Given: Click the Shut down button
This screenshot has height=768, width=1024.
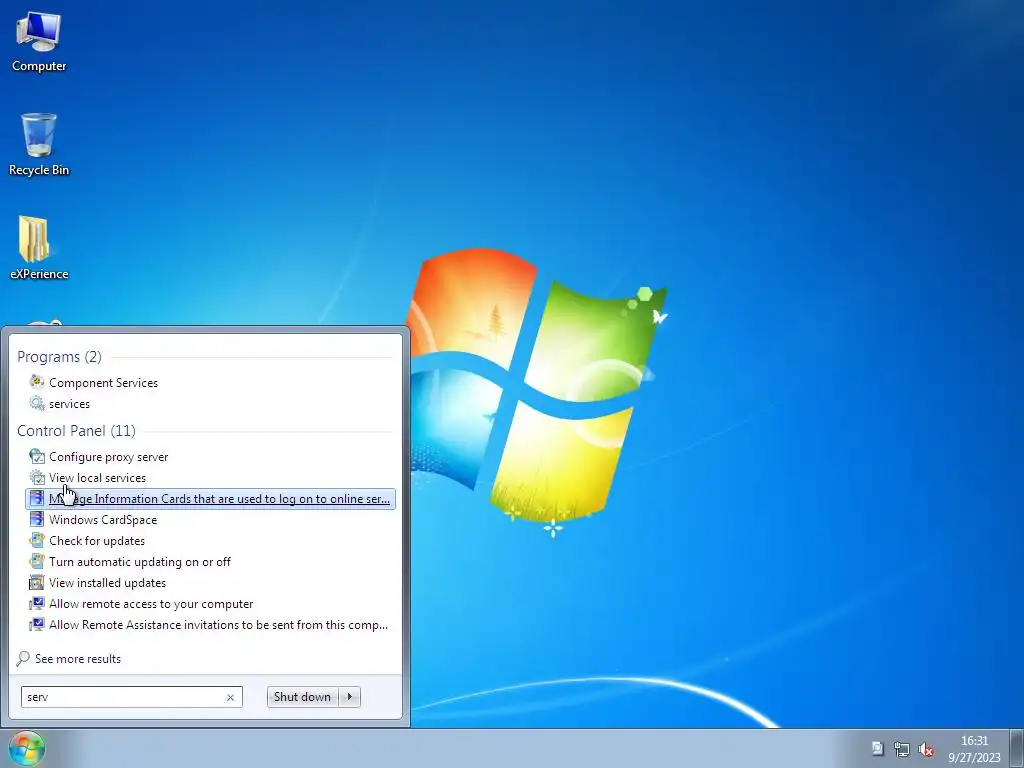Looking at the screenshot, I should coord(302,697).
